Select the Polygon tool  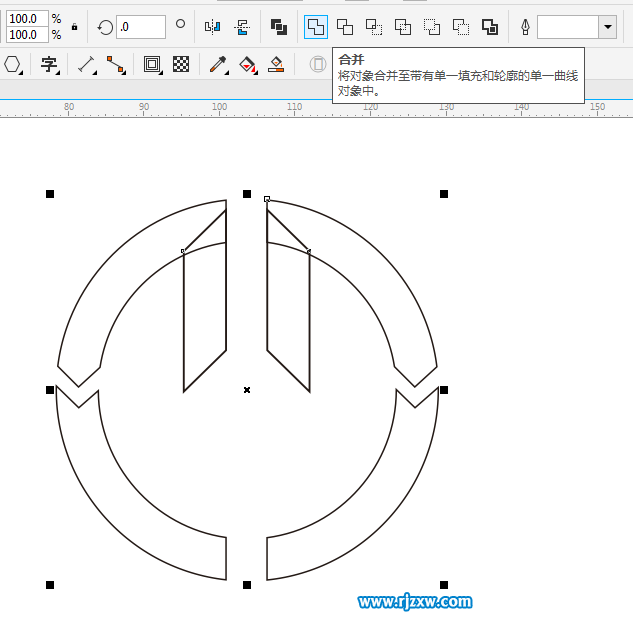[x=13, y=65]
